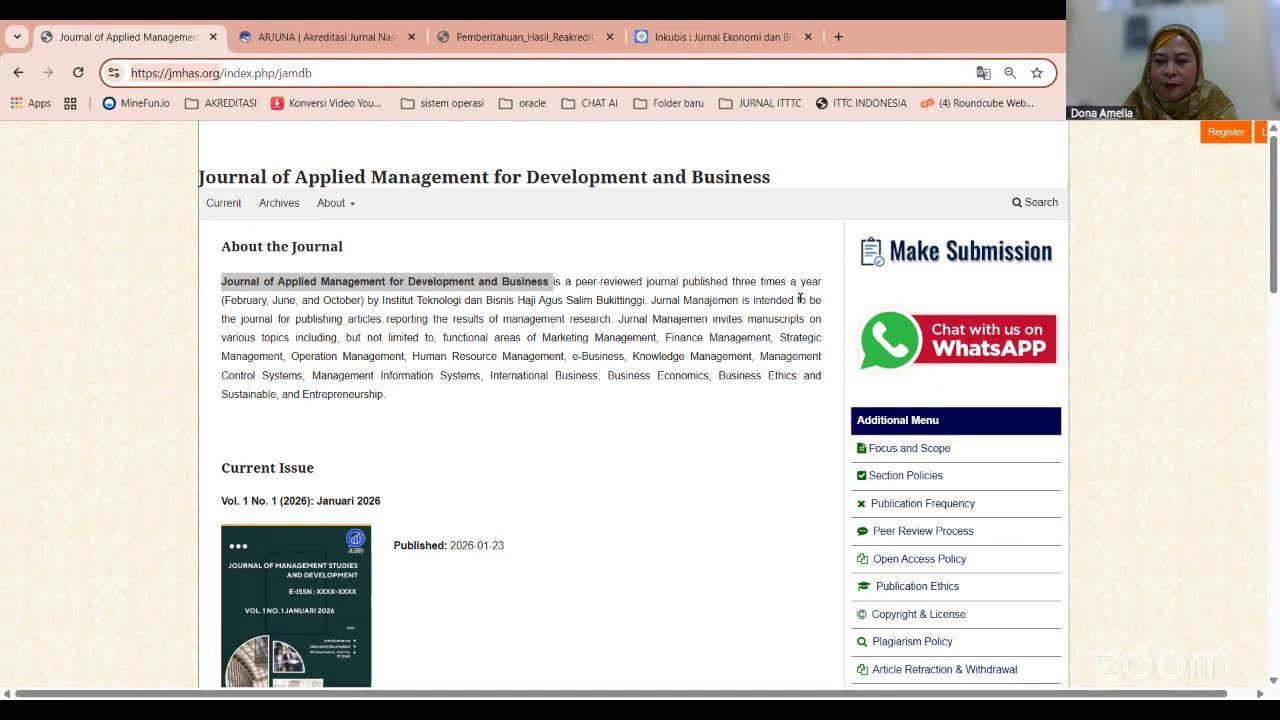Select the Journal of Applied Management tab

tap(129, 37)
